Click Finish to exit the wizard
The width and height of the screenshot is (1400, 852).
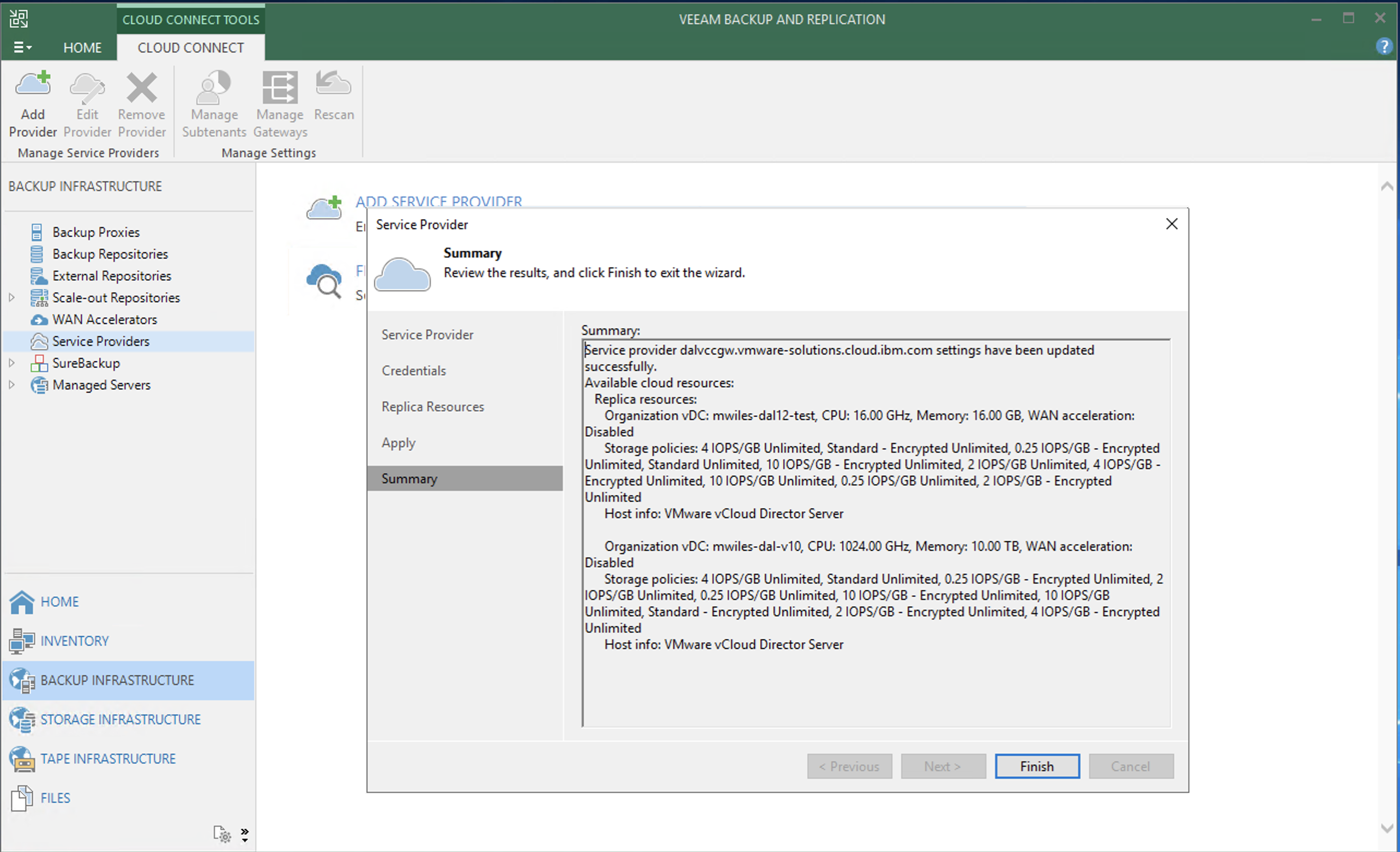coord(1036,766)
